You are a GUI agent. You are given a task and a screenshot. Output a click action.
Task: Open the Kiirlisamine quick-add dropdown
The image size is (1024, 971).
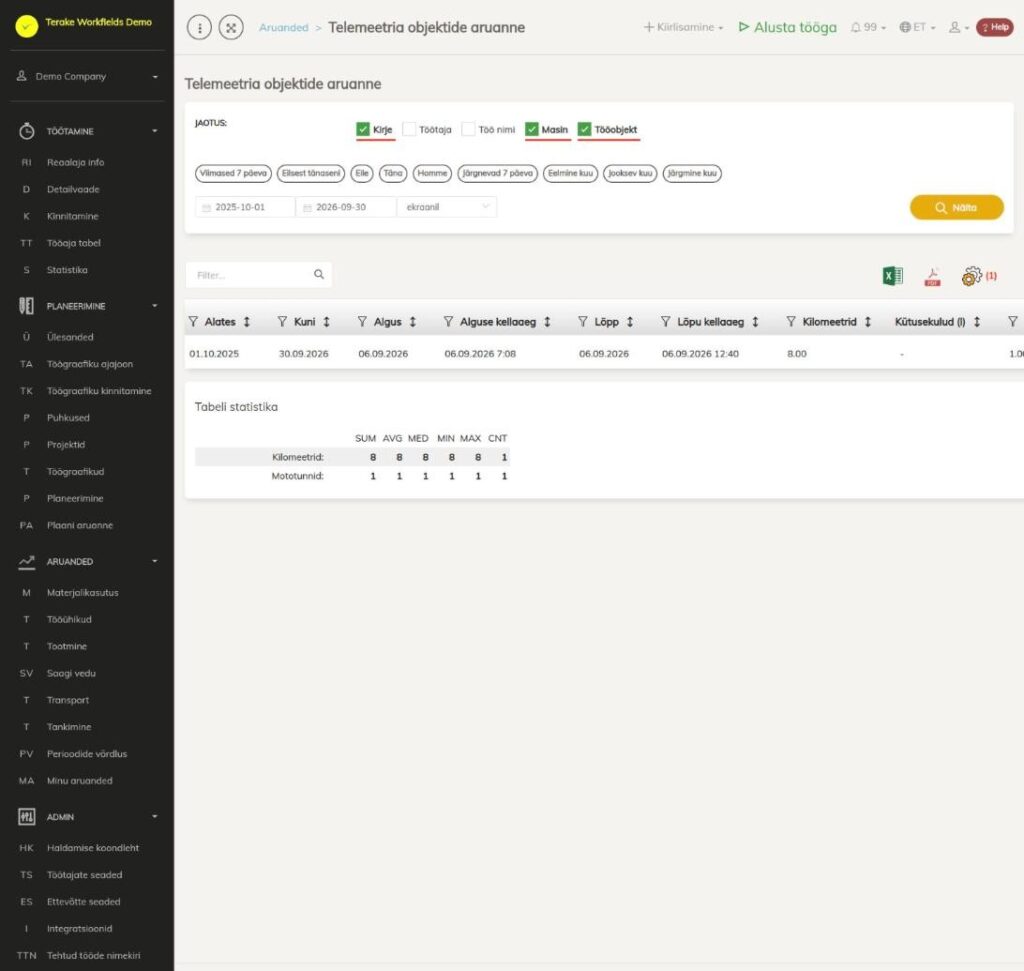coord(683,27)
